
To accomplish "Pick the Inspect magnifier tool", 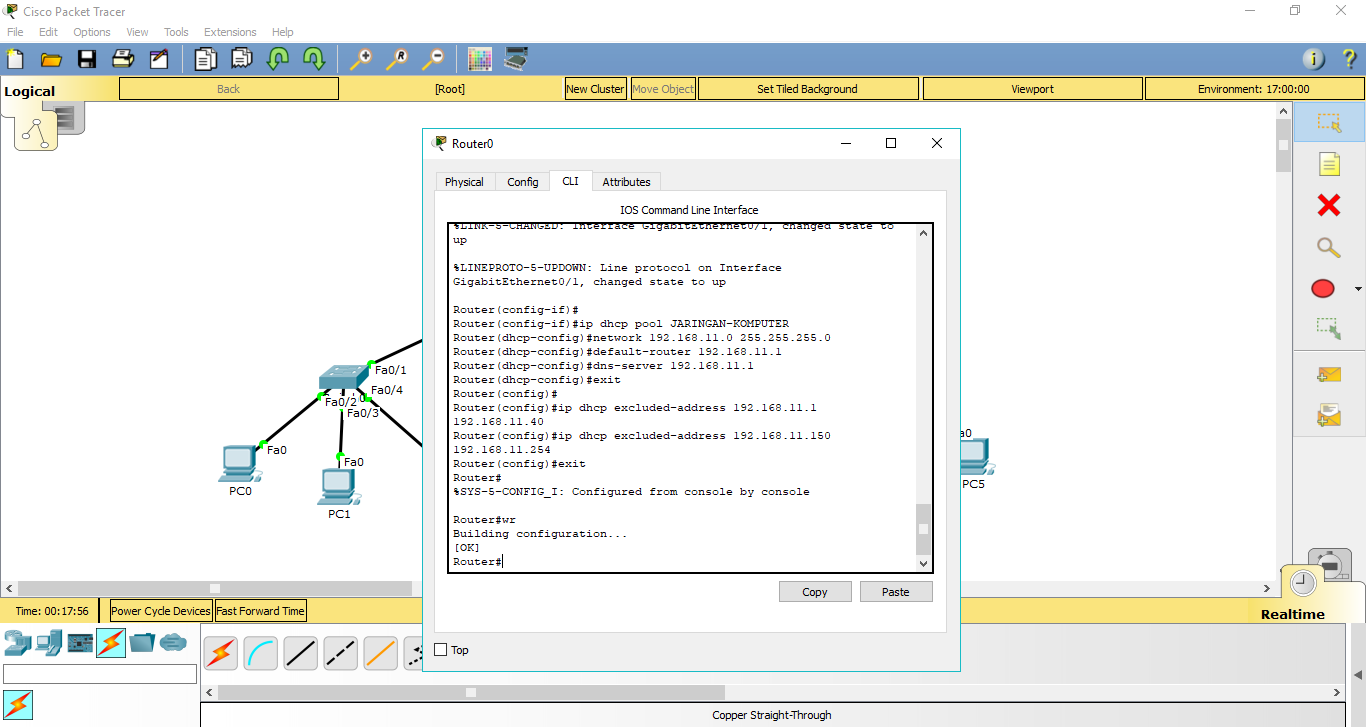I will [1329, 247].
